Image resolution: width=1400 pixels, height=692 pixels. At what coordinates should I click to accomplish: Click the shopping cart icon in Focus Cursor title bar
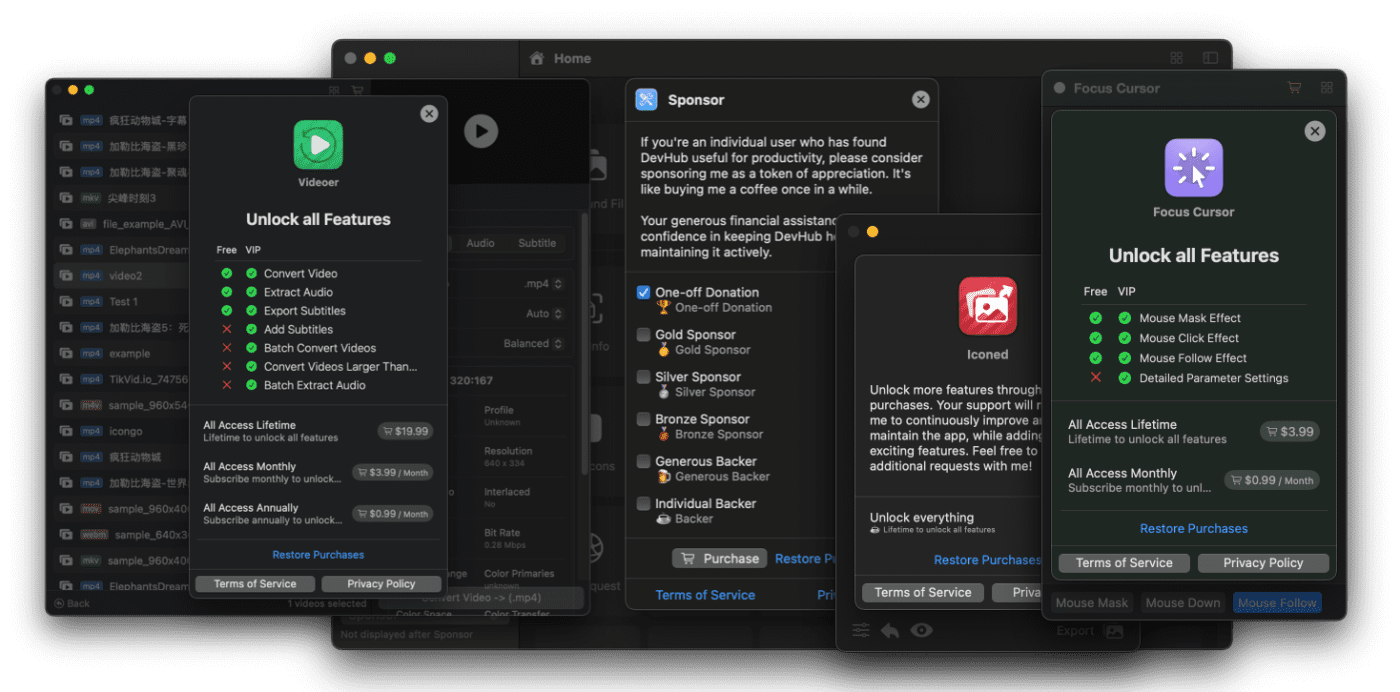click(1294, 88)
